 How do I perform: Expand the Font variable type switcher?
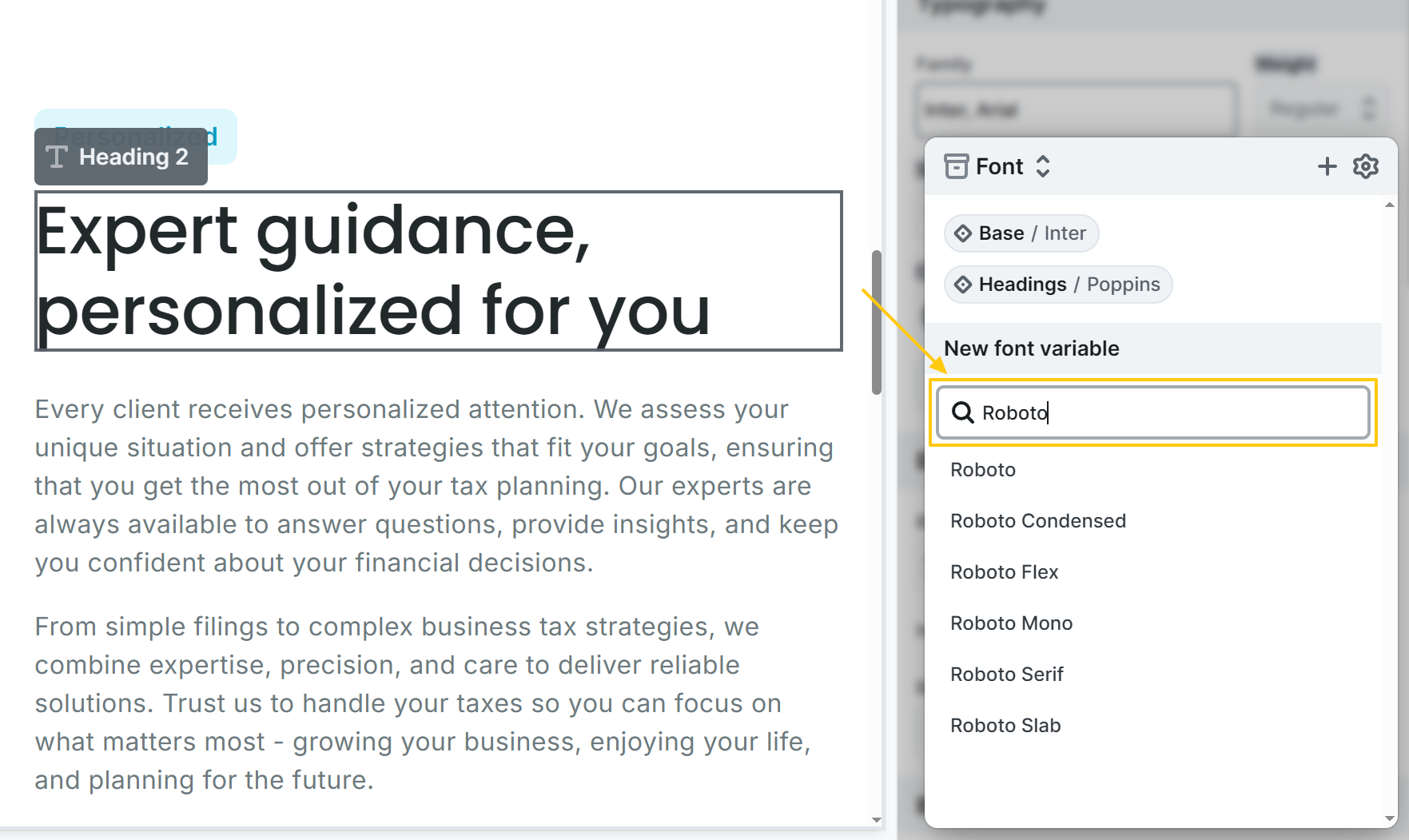point(1042,166)
